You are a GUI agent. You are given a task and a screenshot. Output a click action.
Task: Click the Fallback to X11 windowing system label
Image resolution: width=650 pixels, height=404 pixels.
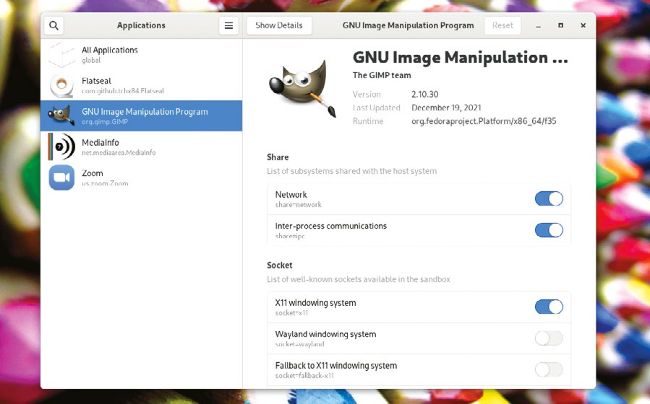point(336,365)
